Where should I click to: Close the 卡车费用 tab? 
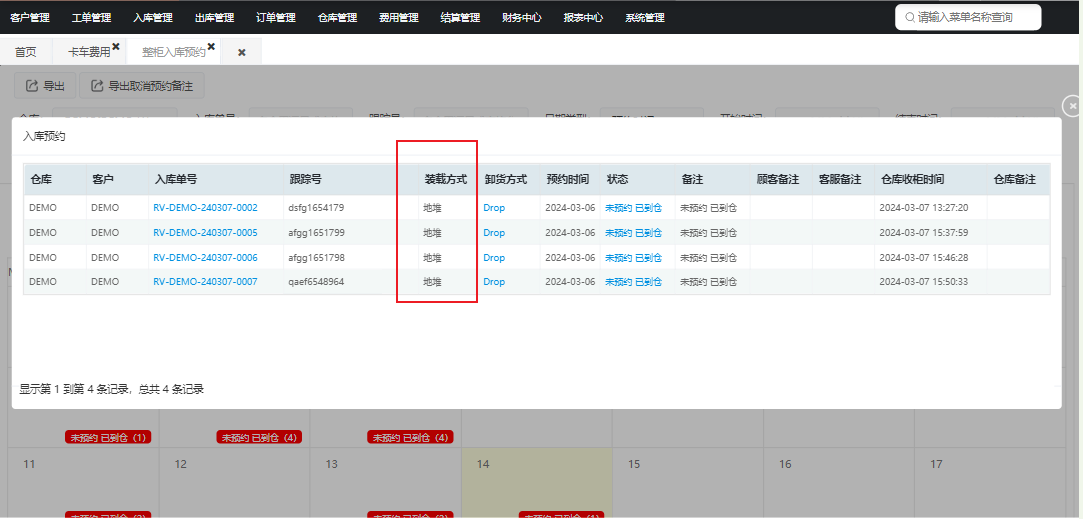(116, 46)
